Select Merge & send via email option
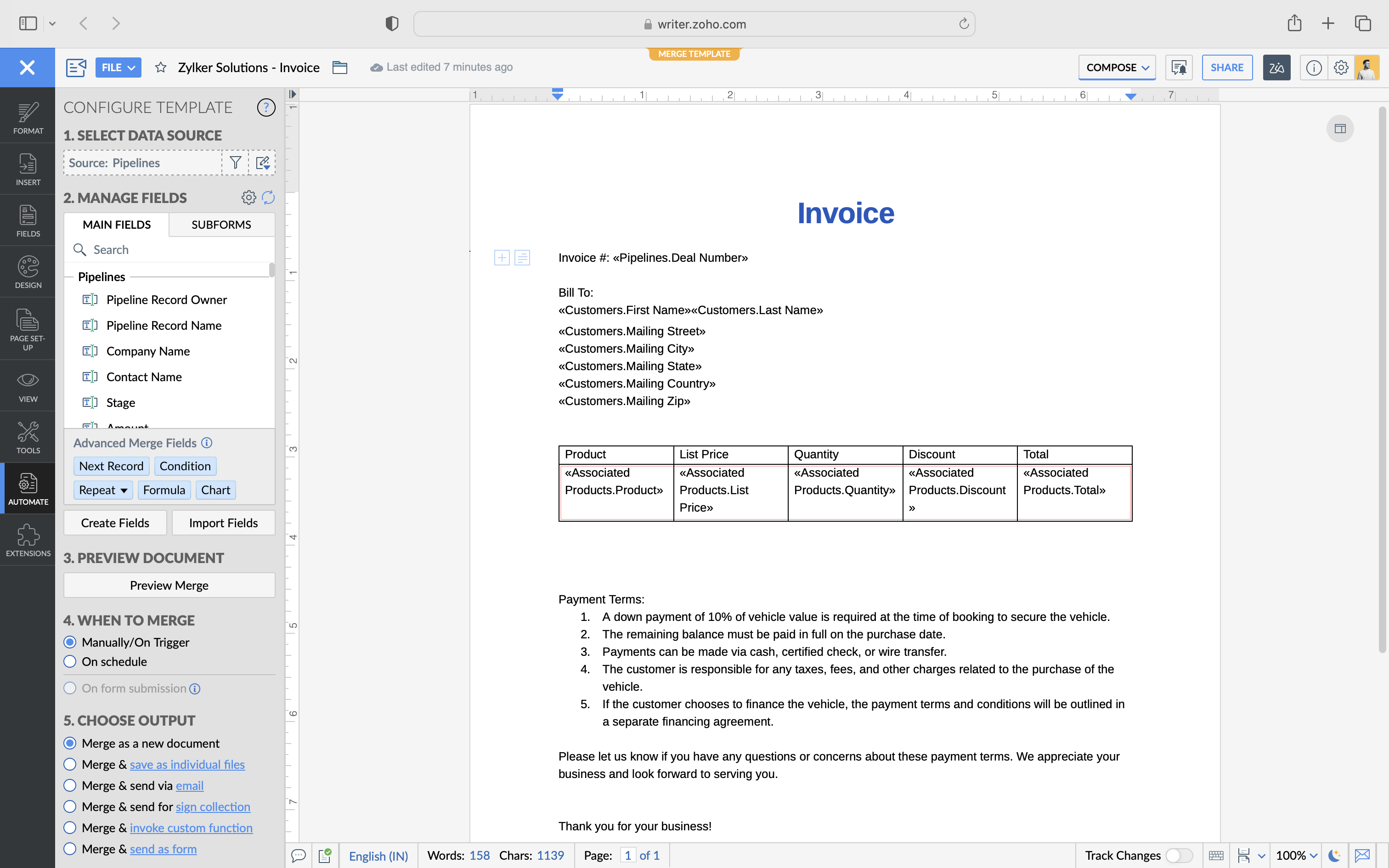 (x=70, y=785)
